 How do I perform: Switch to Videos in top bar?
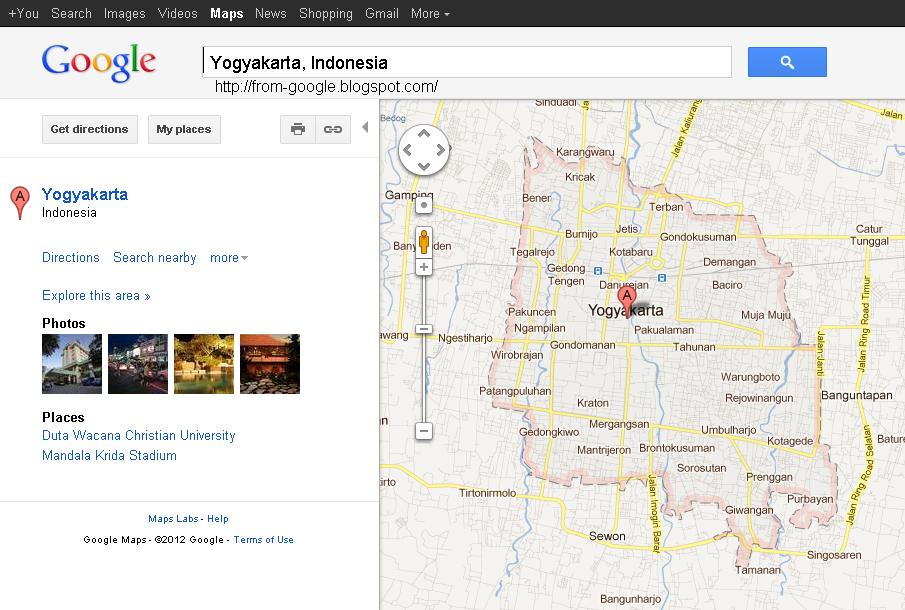177,13
